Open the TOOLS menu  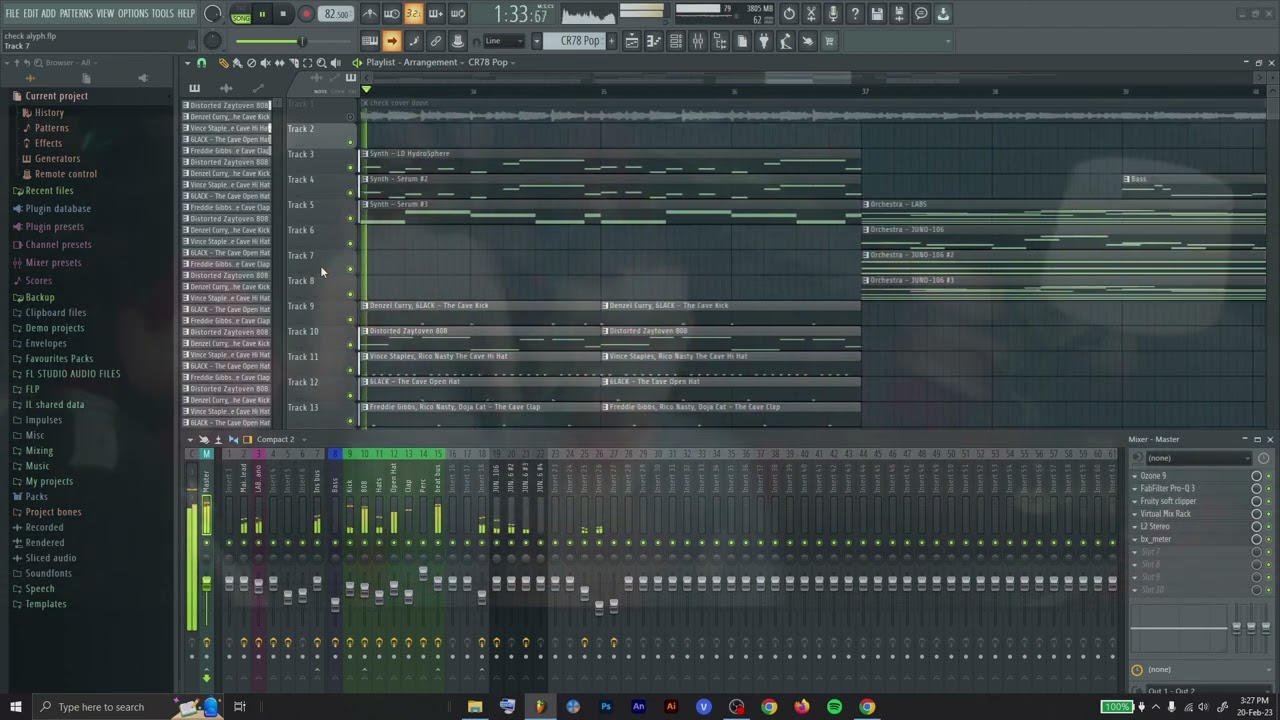[x=162, y=13]
